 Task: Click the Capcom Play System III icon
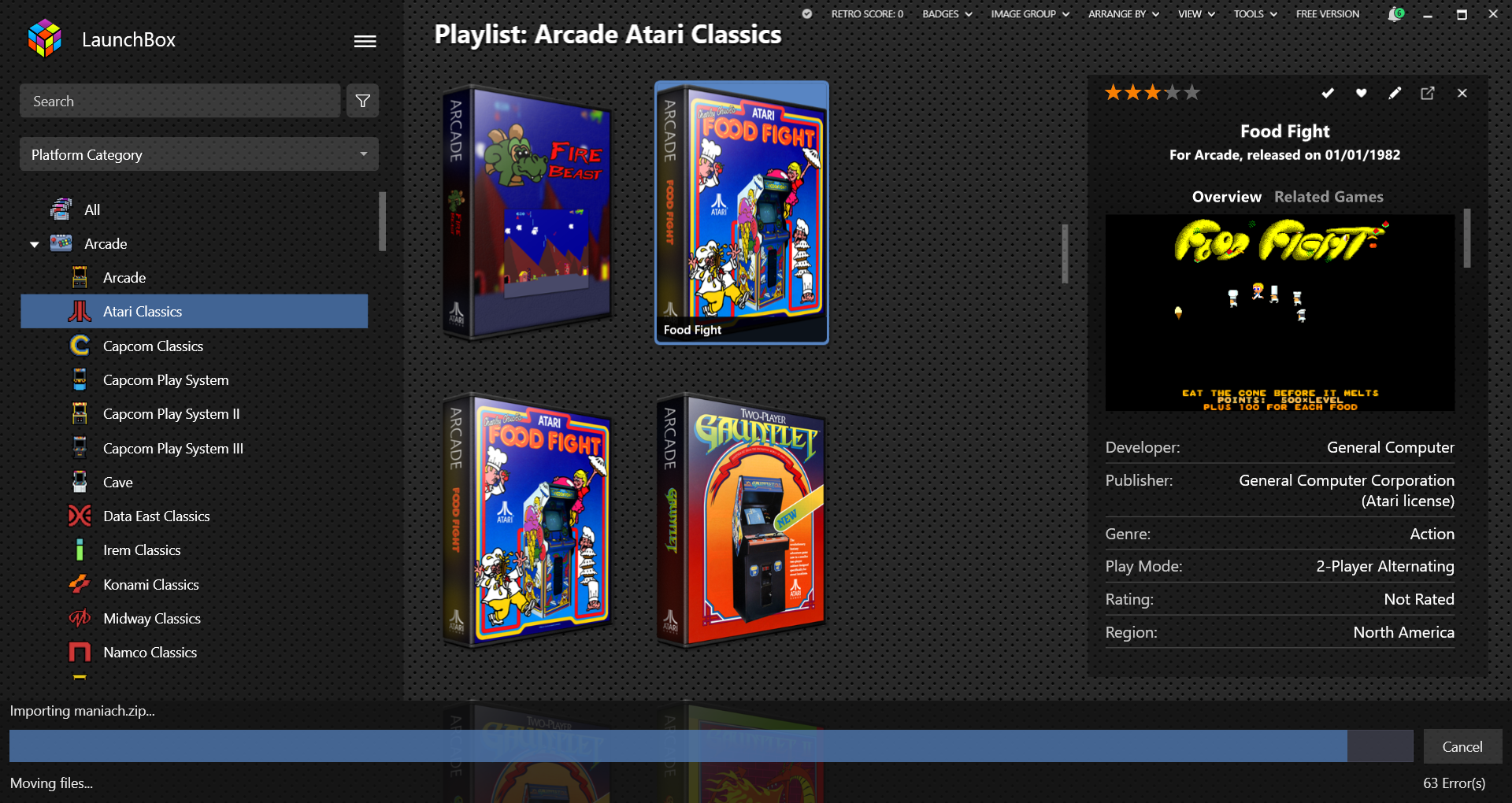tap(80, 447)
